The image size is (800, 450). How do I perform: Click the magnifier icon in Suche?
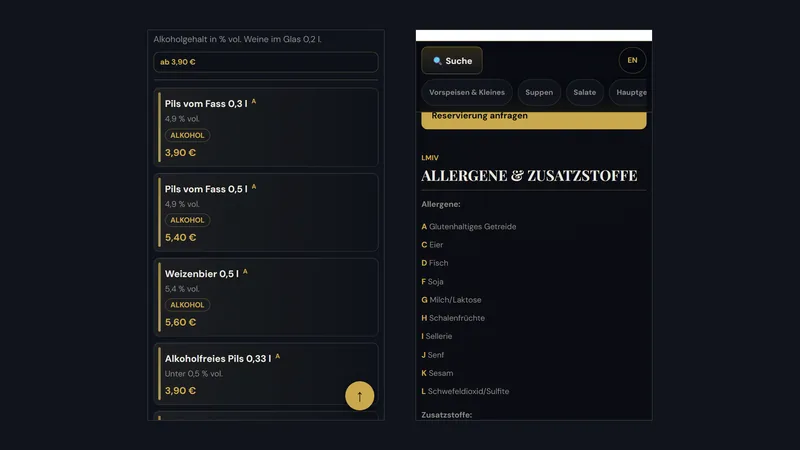[x=437, y=61]
